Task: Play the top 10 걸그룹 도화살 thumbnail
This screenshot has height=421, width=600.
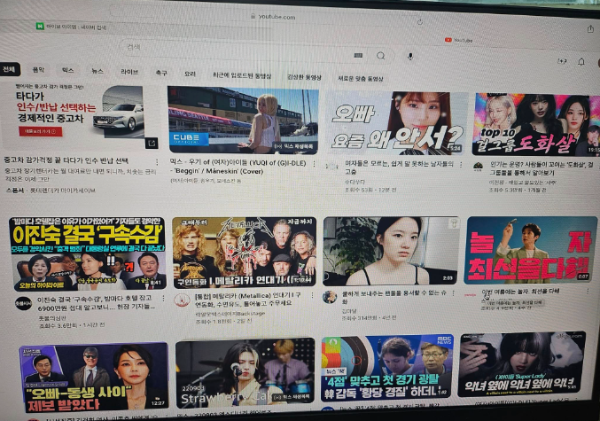Action: pos(536,125)
